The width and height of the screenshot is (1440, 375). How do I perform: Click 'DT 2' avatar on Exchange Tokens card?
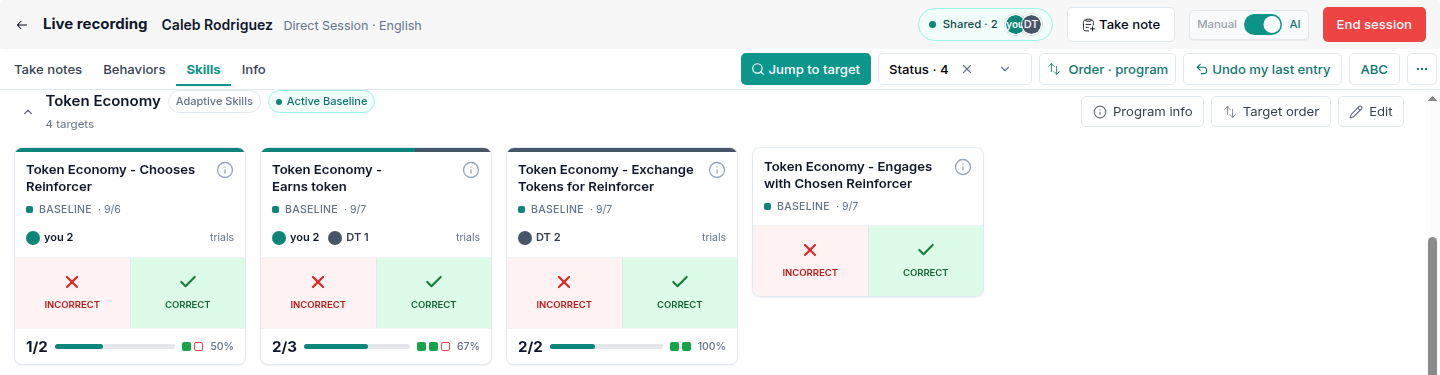[x=525, y=238]
